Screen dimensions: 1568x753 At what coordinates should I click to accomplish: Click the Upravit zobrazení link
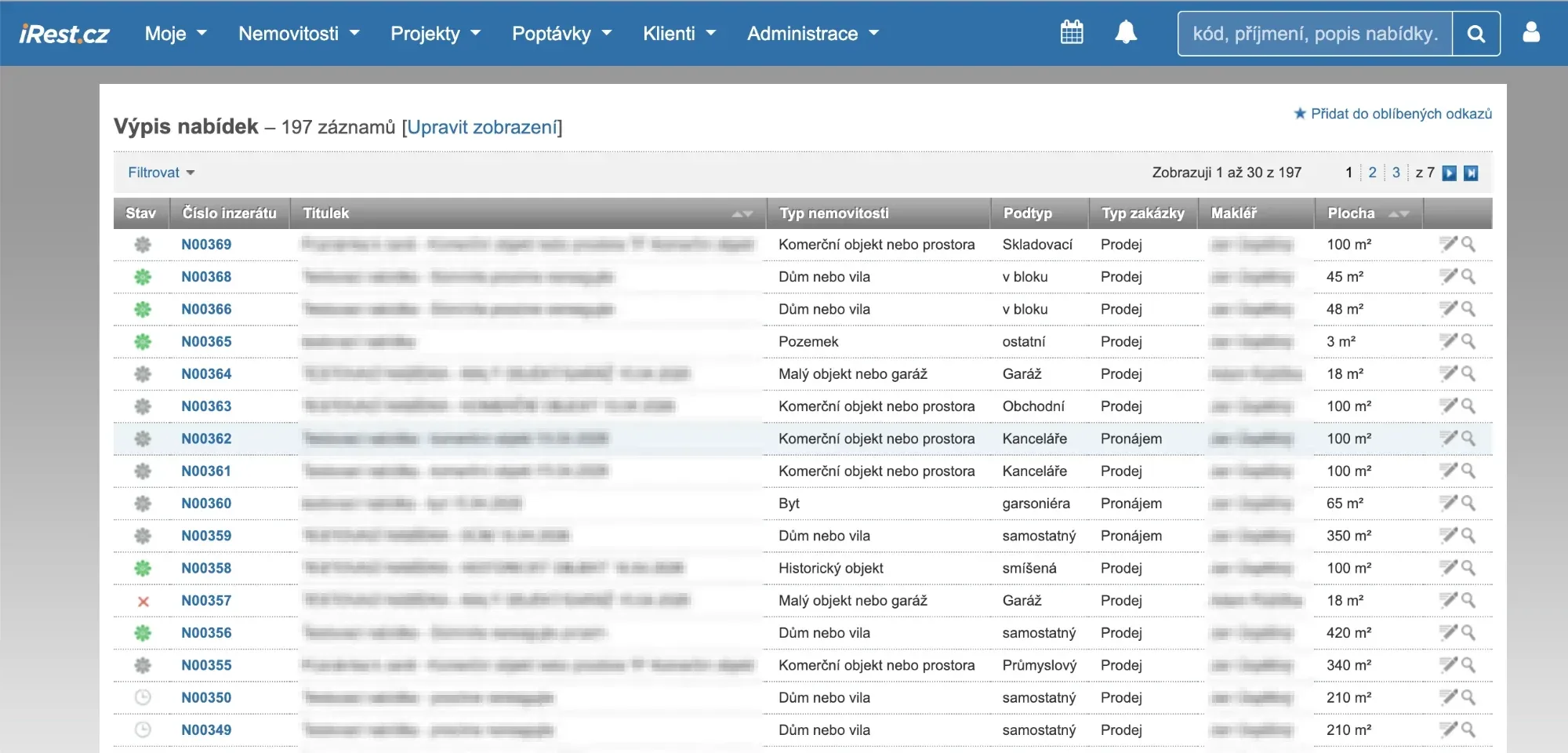click(482, 127)
